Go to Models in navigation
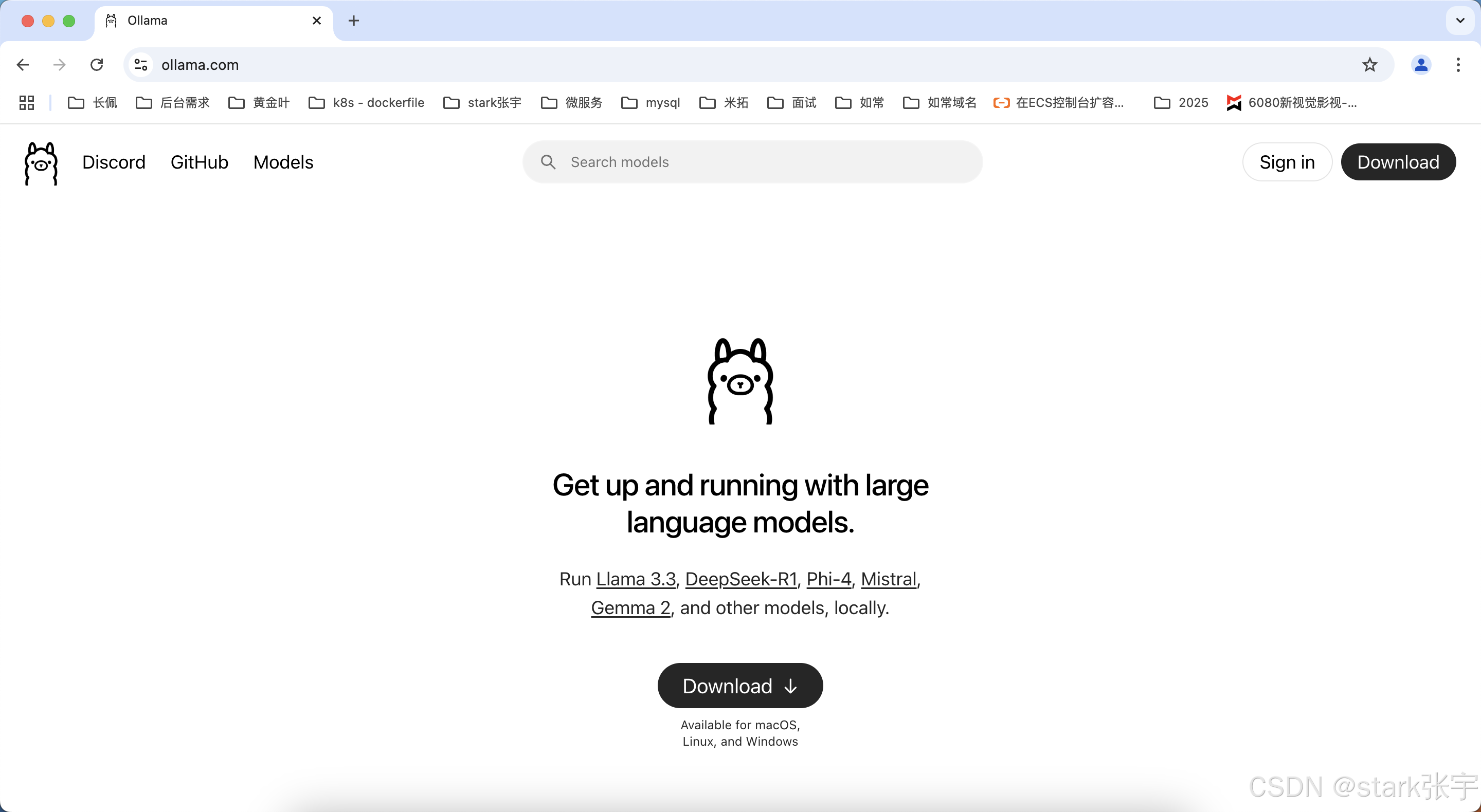1481x812 pixels. coord(283,162)
